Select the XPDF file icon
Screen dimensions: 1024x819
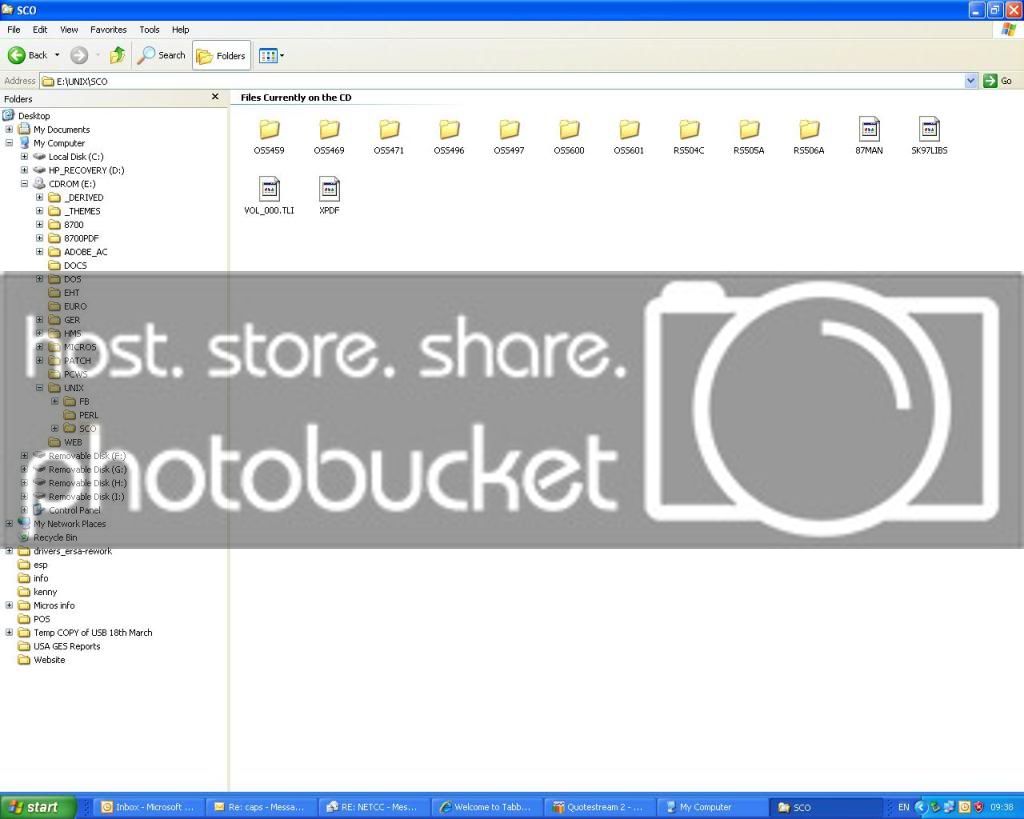coord(329,189)
